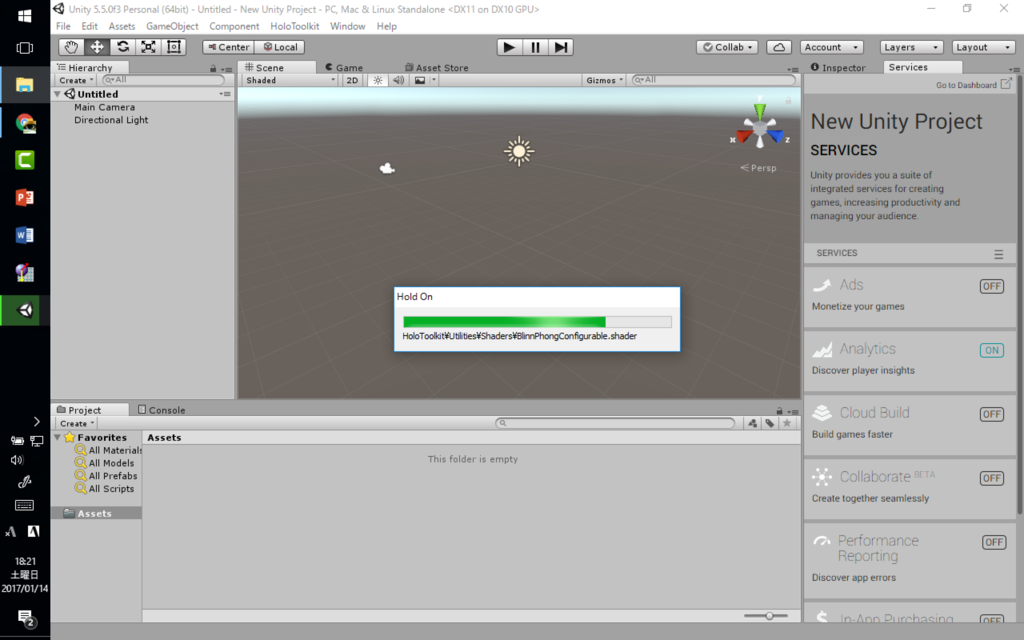Image resolution: width=1024 pixels, height=640 pixels.
Task: Switch to the Console tab
Action: coord(161,410)
